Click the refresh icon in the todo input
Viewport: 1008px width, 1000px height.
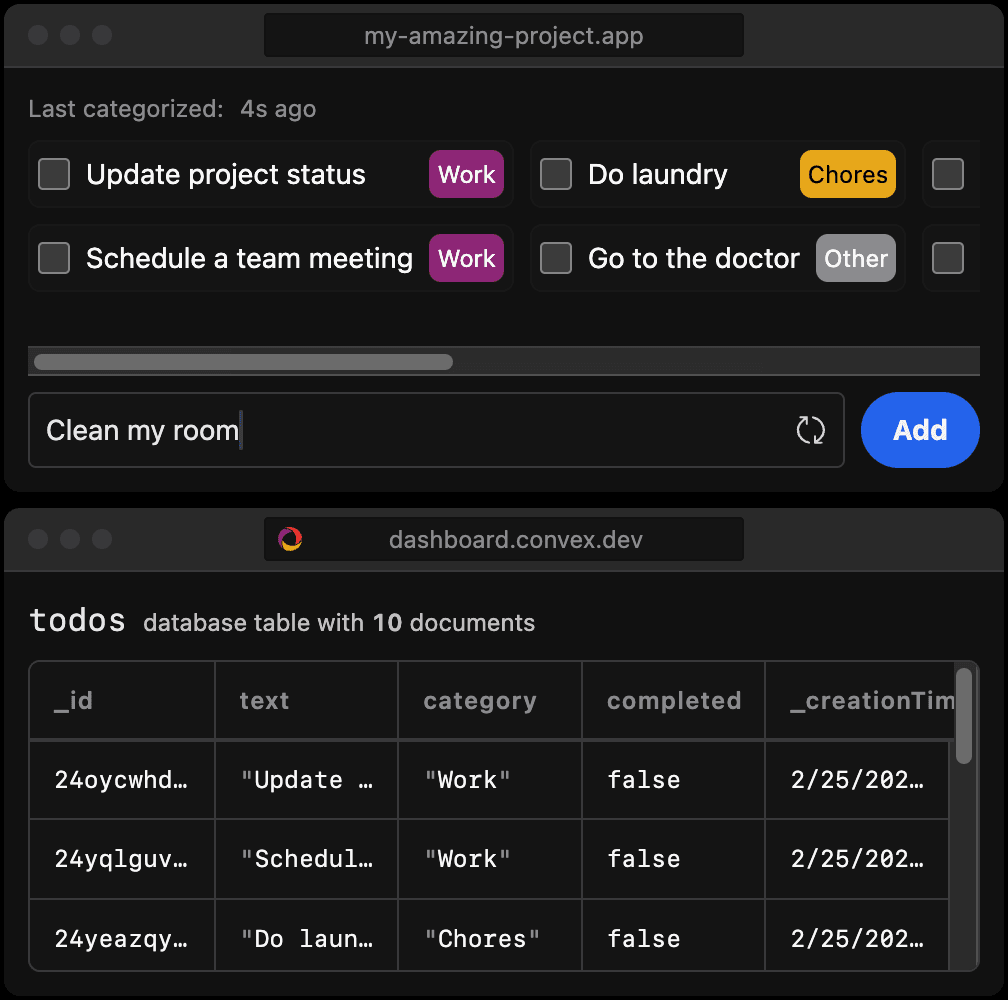click(x=811, y=430)
